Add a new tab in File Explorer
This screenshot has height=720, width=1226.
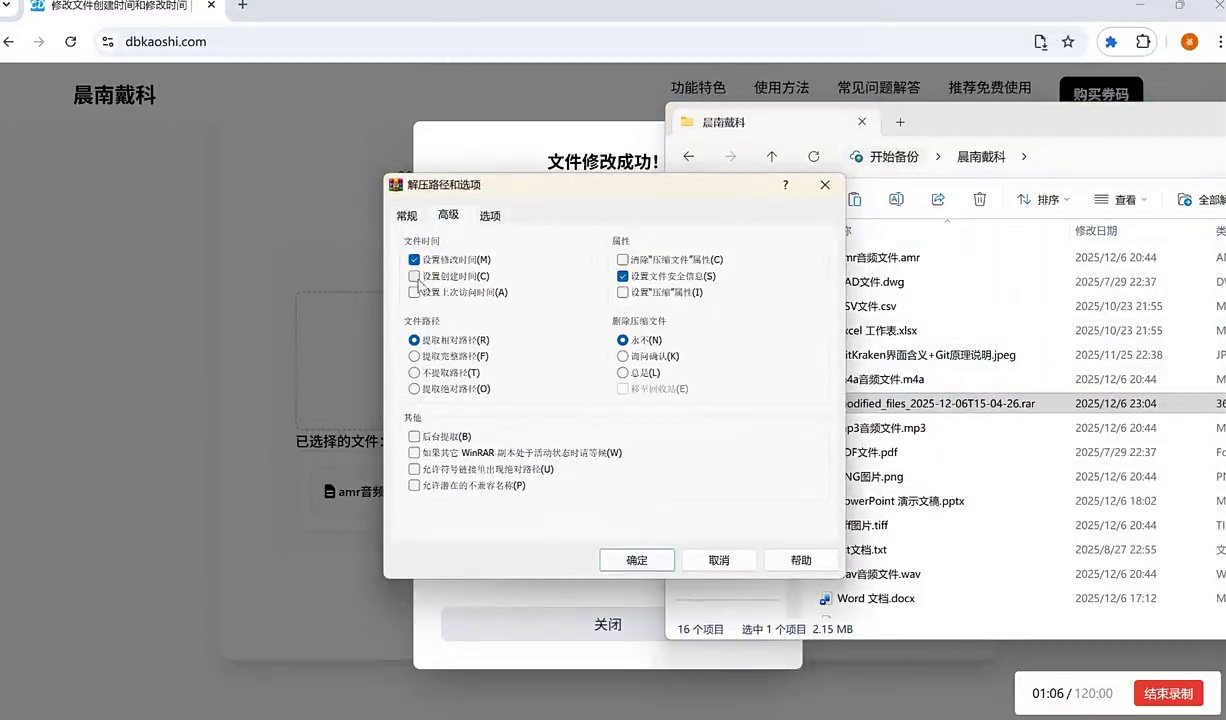tap(900, 122)
